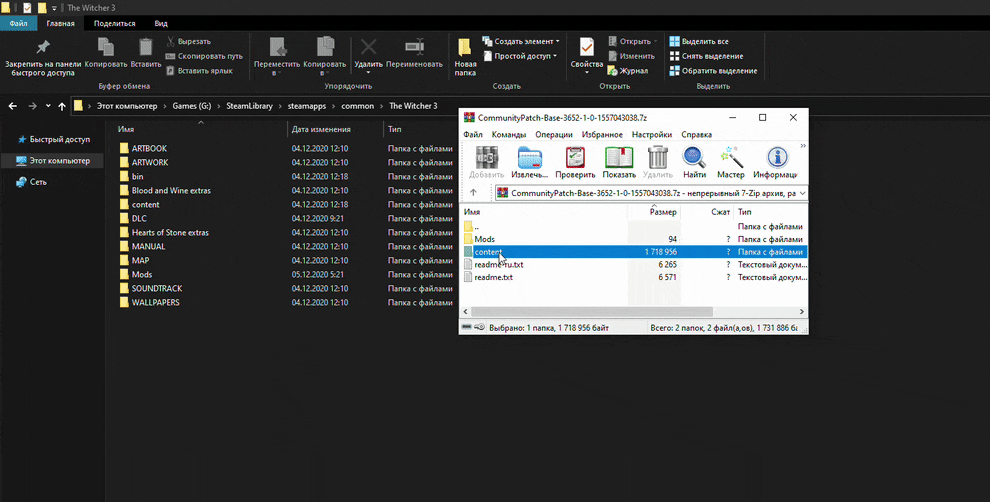Switch to the Share (Поделиться) tab
The height and width of the screenshot is (502, 990).
(x=114, y=23)
